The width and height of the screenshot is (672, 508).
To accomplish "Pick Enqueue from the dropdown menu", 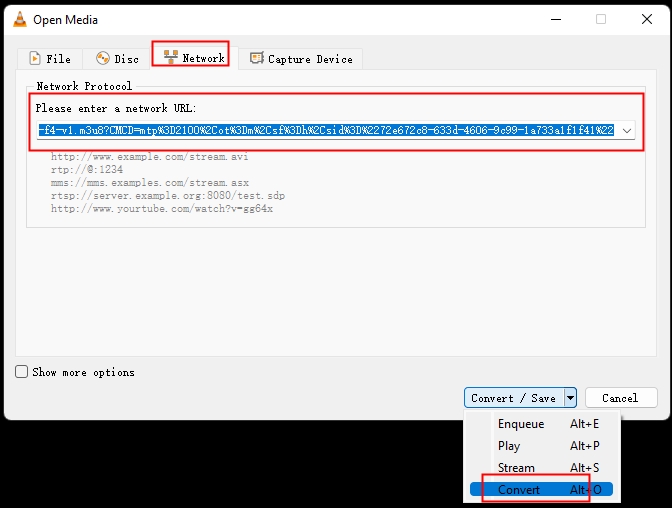I will tap(521, 424).
